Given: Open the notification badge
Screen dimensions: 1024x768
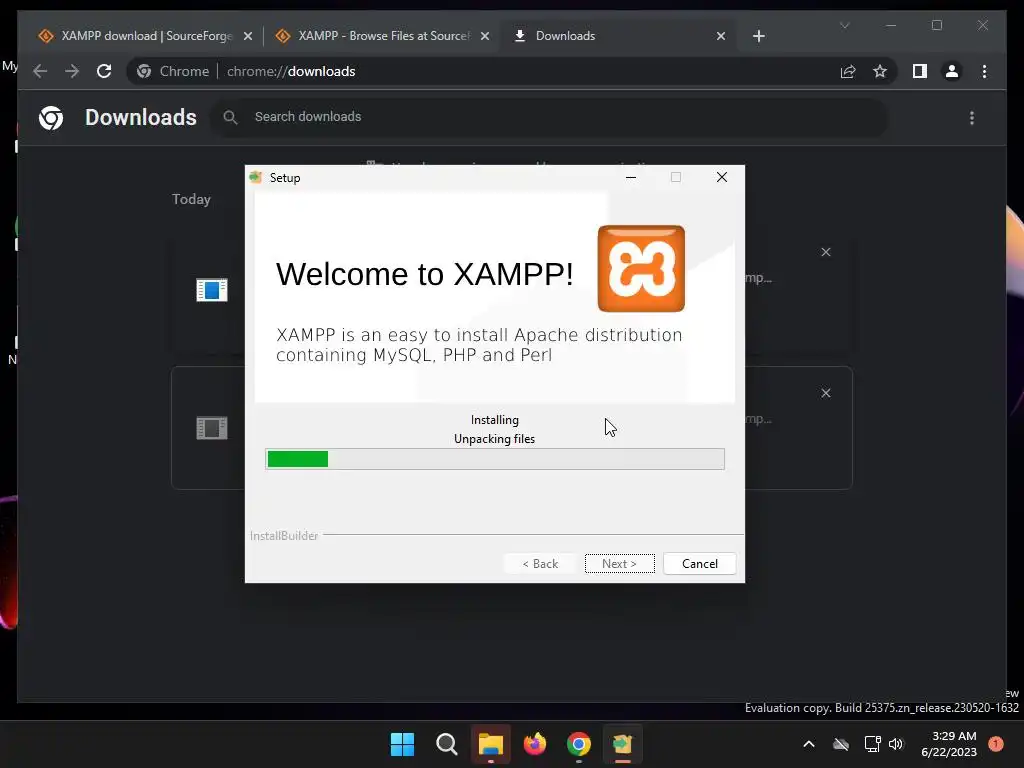Looking at the screenshot, I should click(x=996, y=744).
